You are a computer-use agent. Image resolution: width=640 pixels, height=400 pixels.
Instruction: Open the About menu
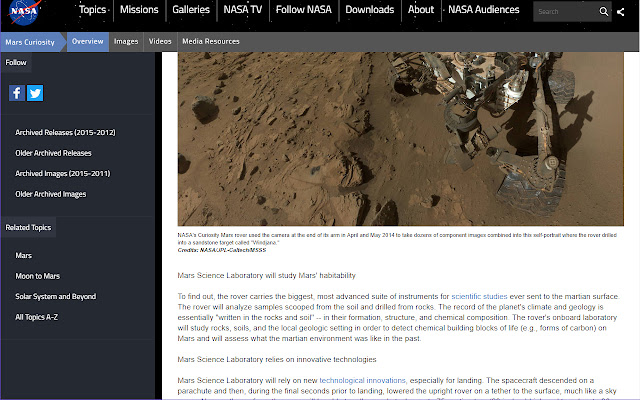pyautogui.click(x=421, y=9)
